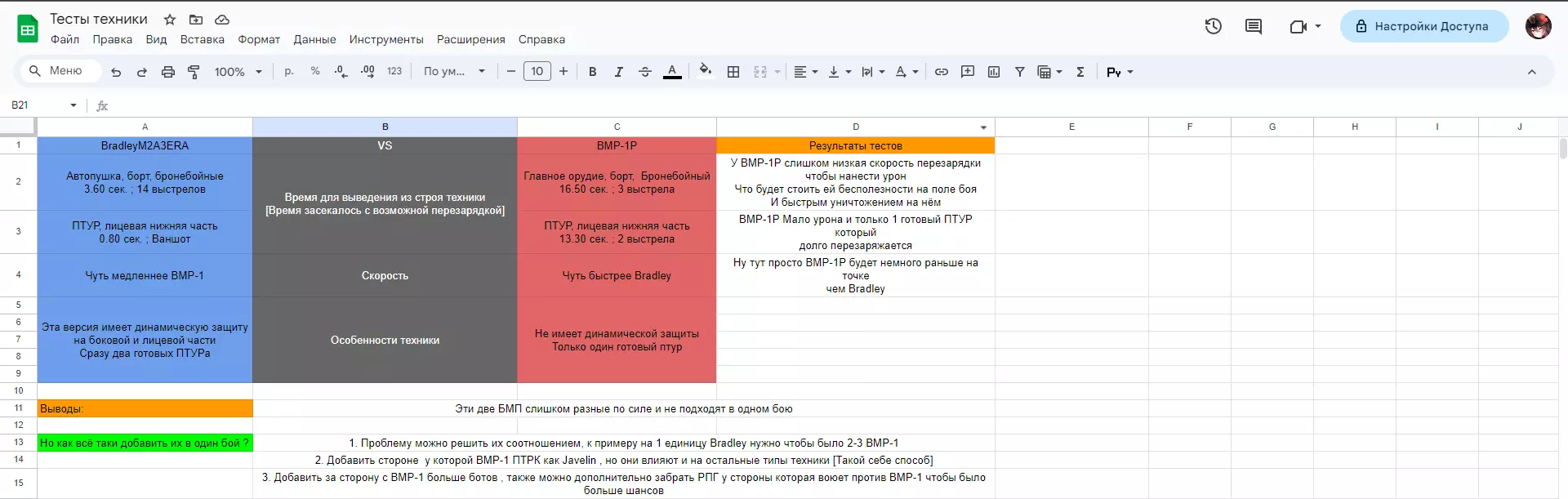Collapse the toolbar with the chevron
This screenshot has width=1568, height=499.
pos(1532,72)
